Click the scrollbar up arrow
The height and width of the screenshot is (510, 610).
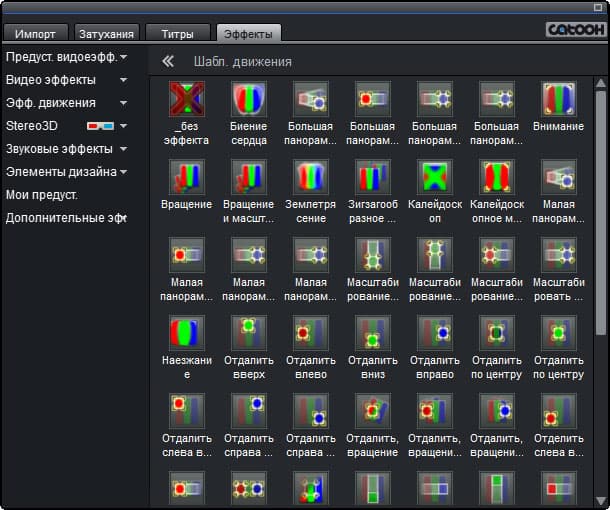pos(601,82)
